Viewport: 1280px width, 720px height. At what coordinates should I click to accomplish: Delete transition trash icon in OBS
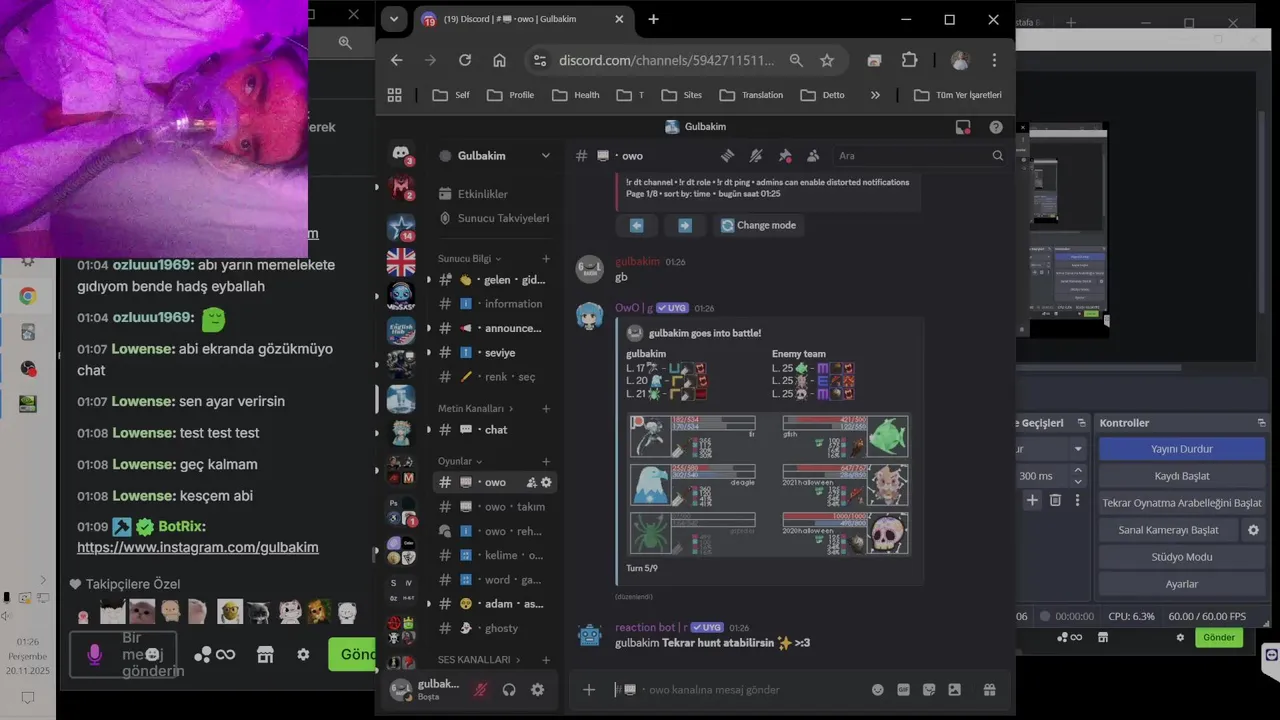coord(1055,500)
